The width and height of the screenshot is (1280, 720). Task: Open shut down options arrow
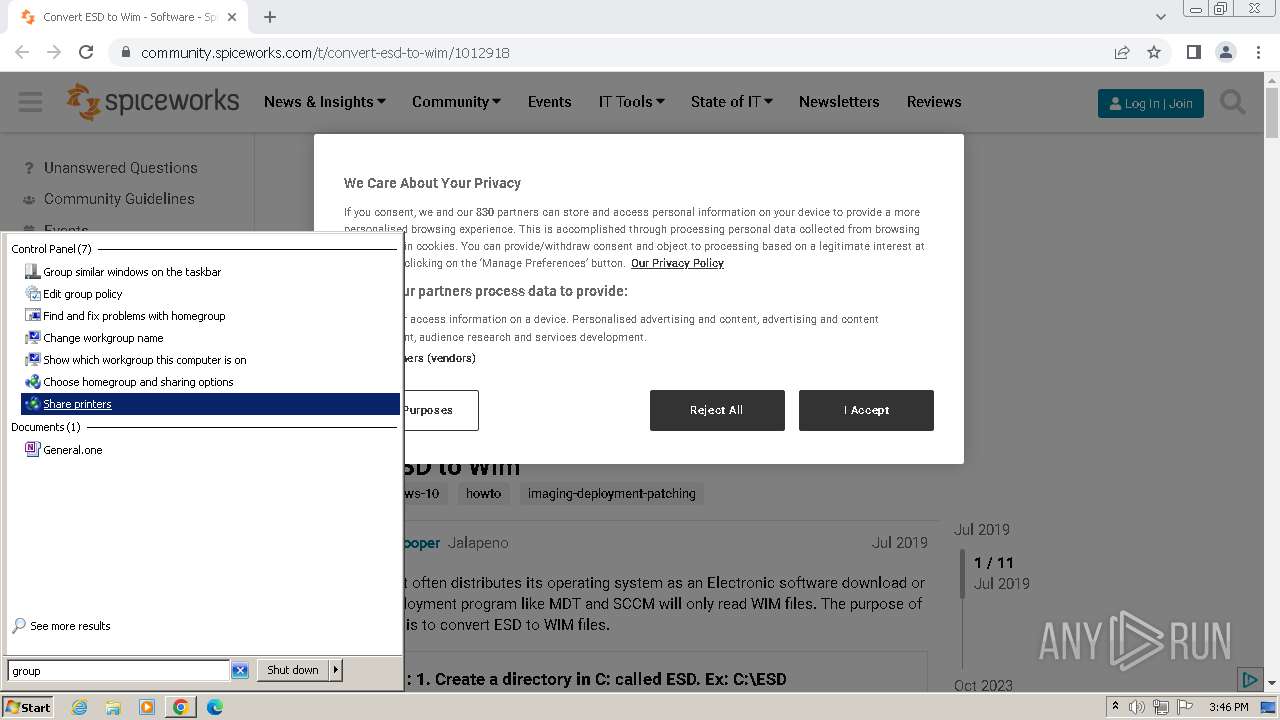336,670
